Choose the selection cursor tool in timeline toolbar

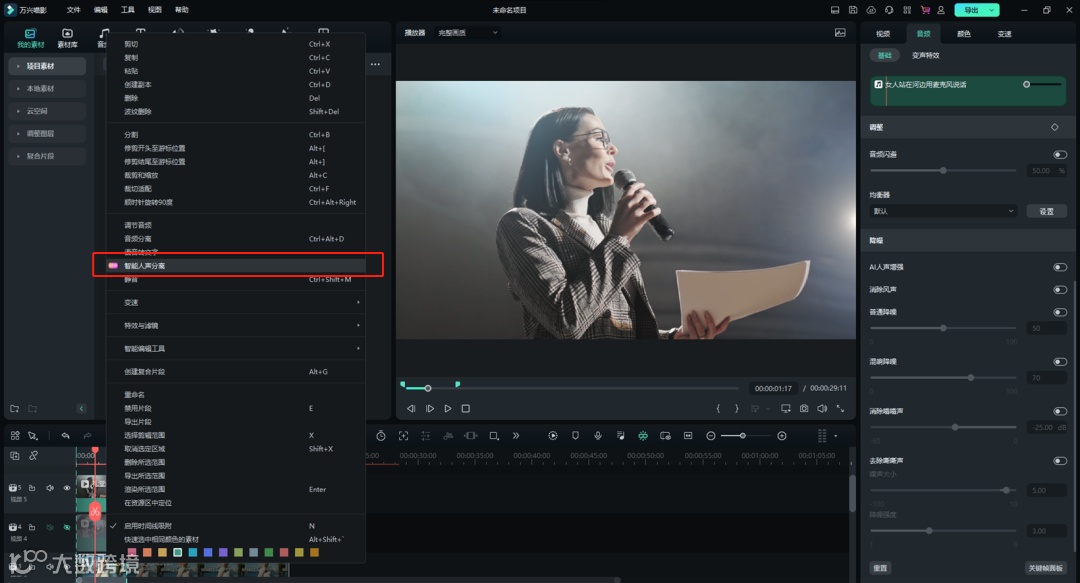pyautogui.click(x=32, y=436)
